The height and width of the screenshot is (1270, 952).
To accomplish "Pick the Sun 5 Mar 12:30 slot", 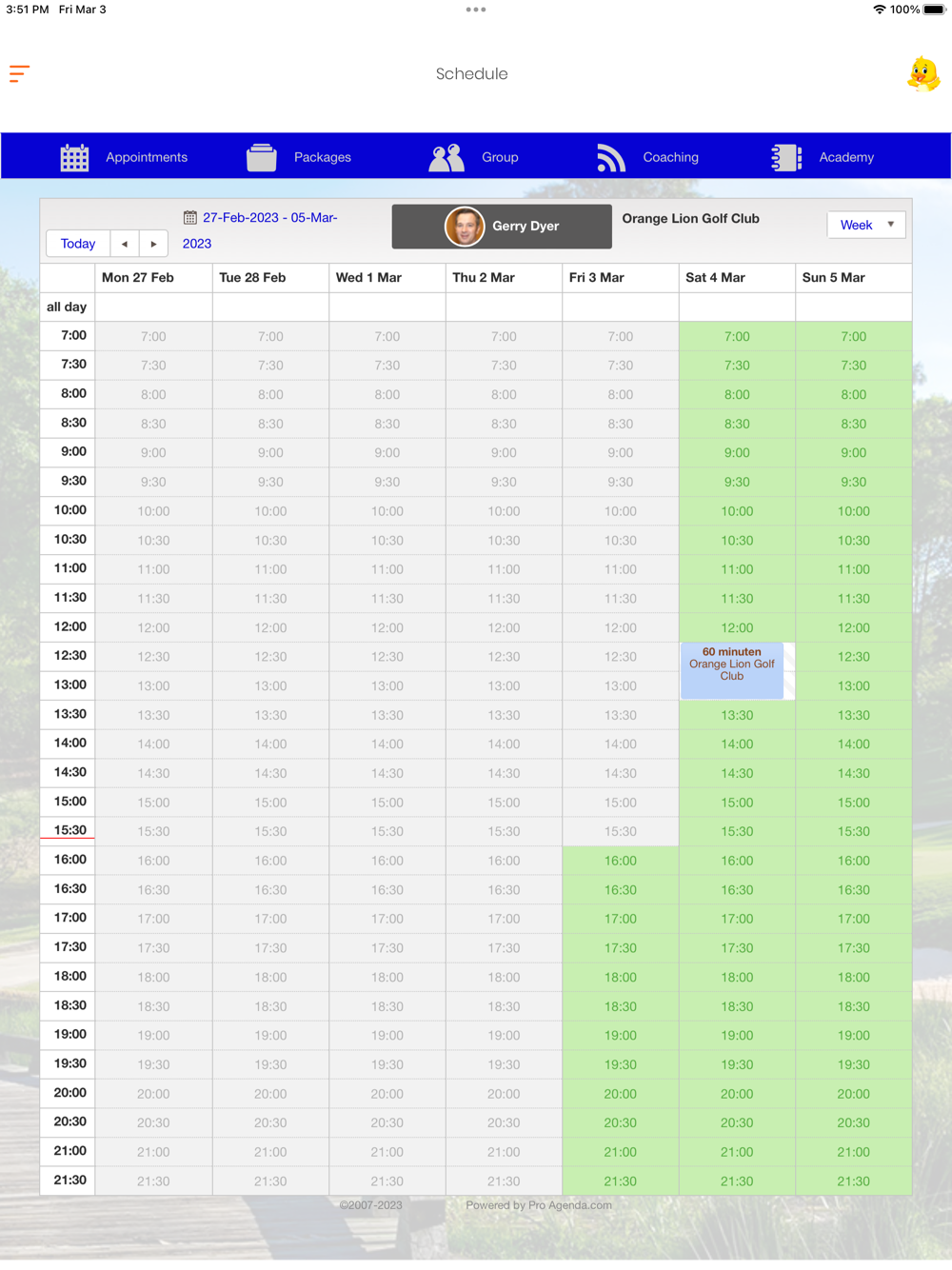I will tap(853, 657).
